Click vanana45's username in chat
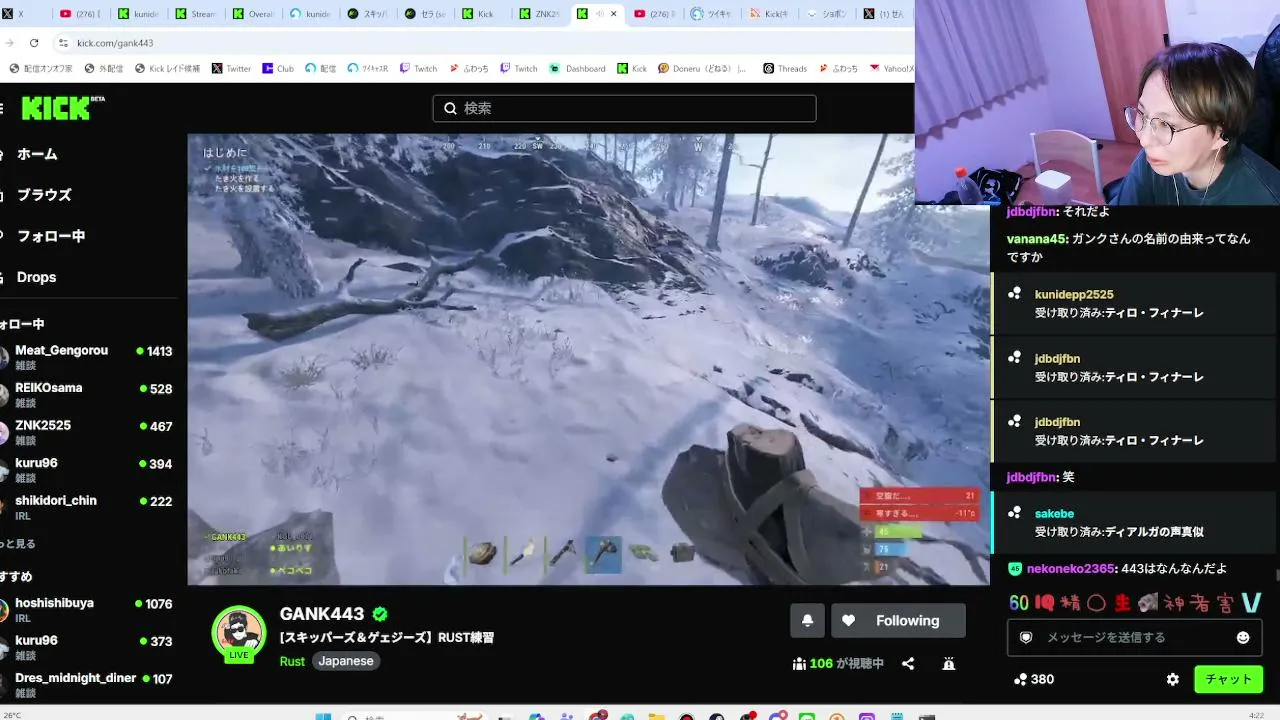 1036,239
